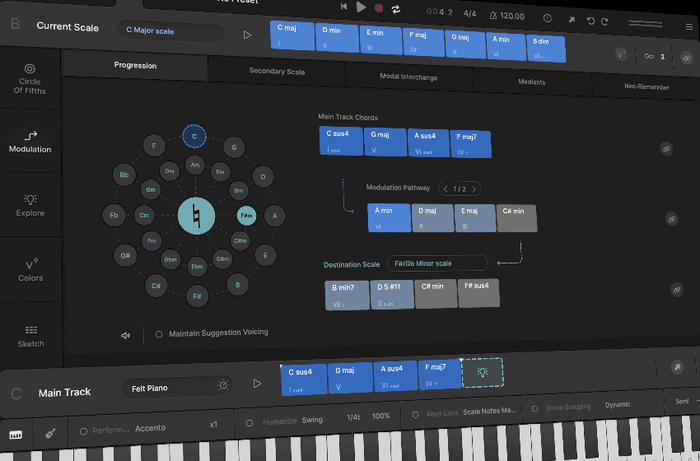
Task: Click the lightbulb suggestion slot in Main Track
Action: [x=482, y=373]
